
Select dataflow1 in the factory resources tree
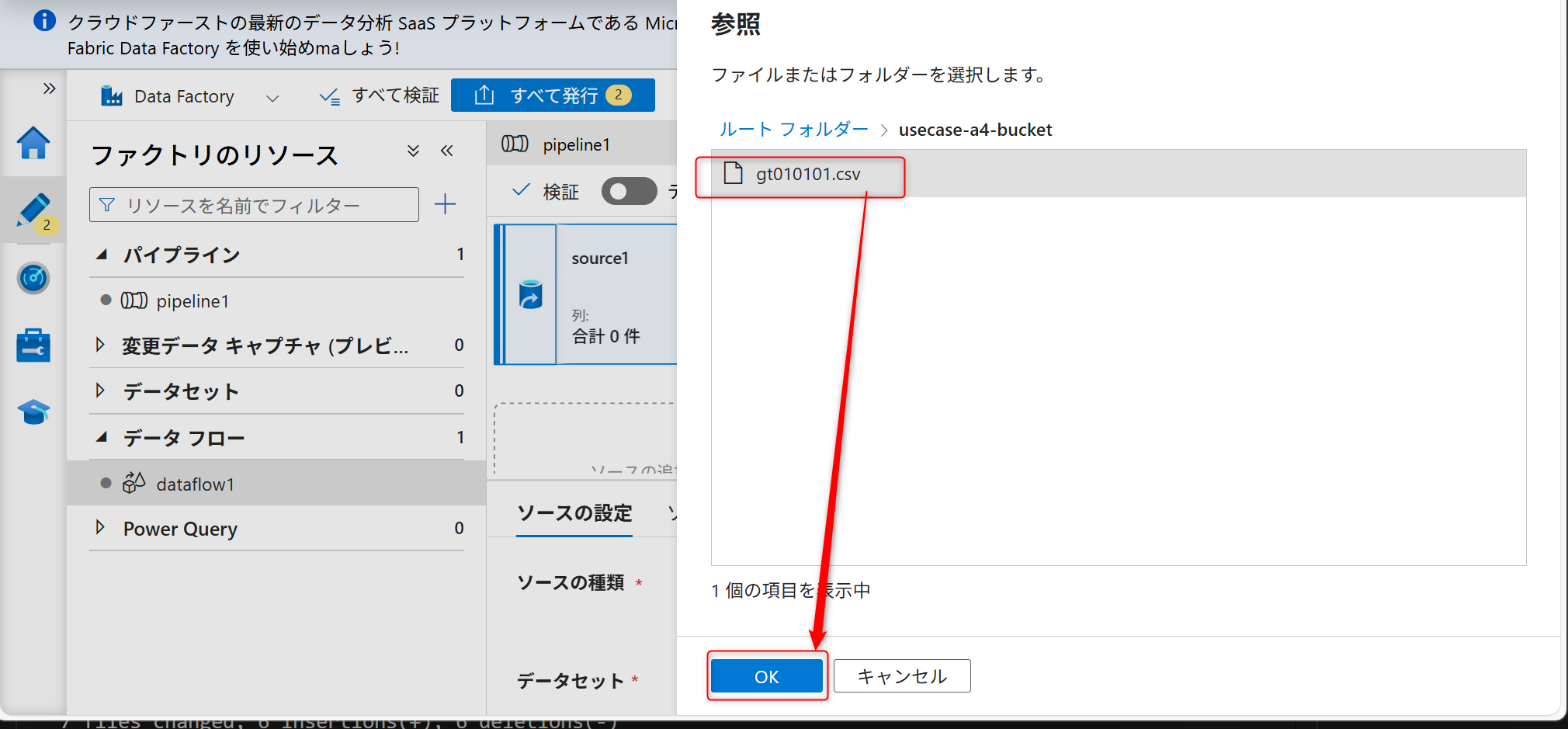coord(195,483)
